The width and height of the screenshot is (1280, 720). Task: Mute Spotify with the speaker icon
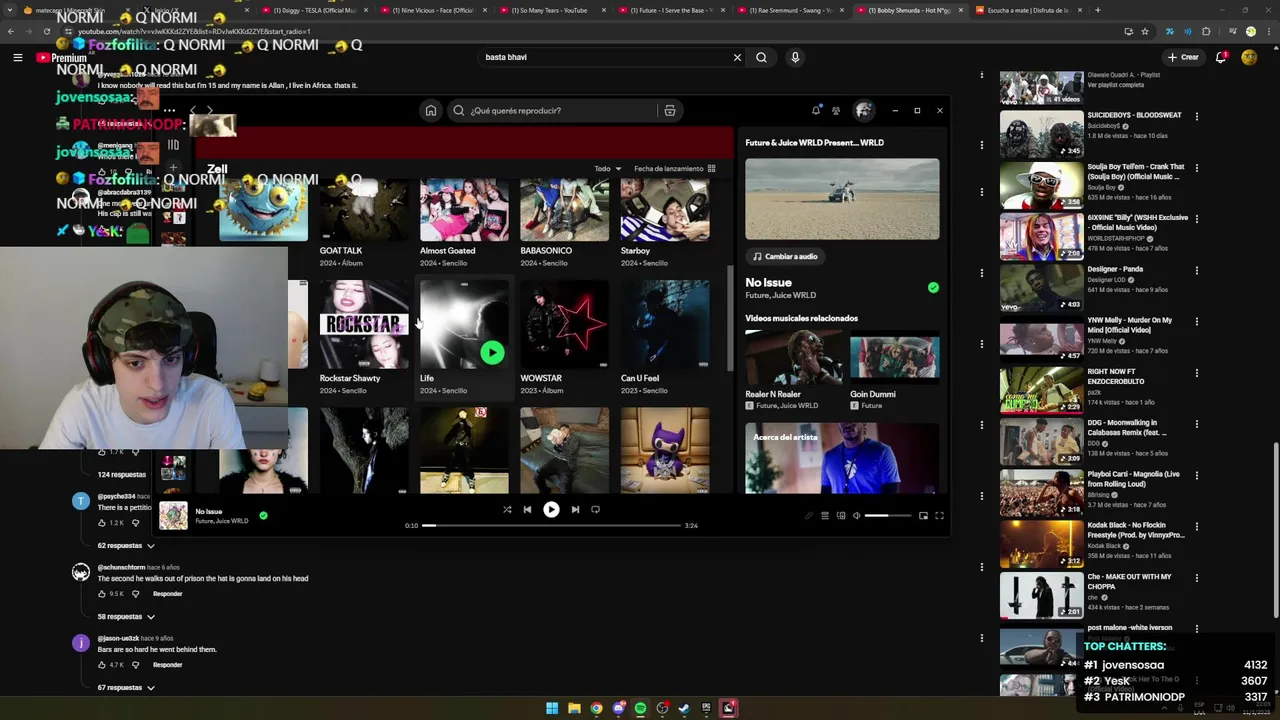(x=857, y=516)
